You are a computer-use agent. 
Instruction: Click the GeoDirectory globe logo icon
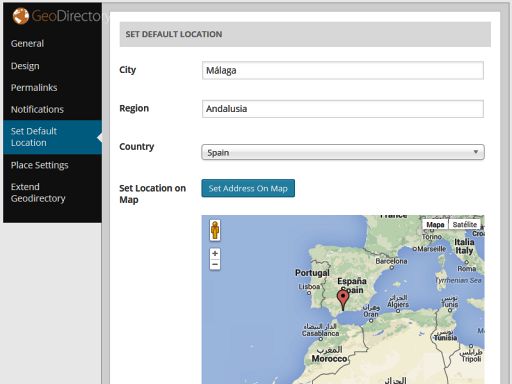click(x=21, y=16)
